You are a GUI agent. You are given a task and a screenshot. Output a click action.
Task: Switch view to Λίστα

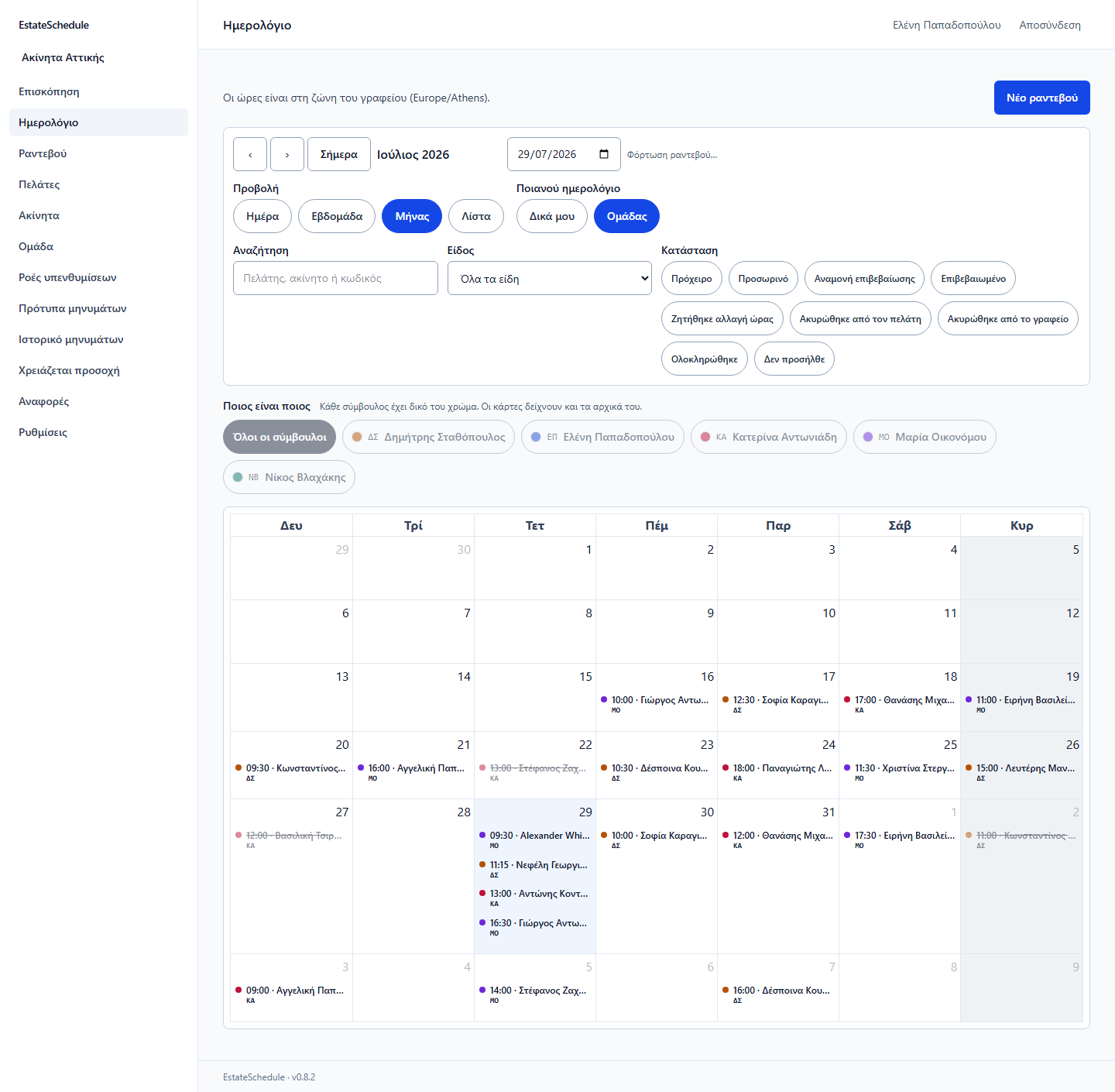pyautogui.click(x=476, y=216)
